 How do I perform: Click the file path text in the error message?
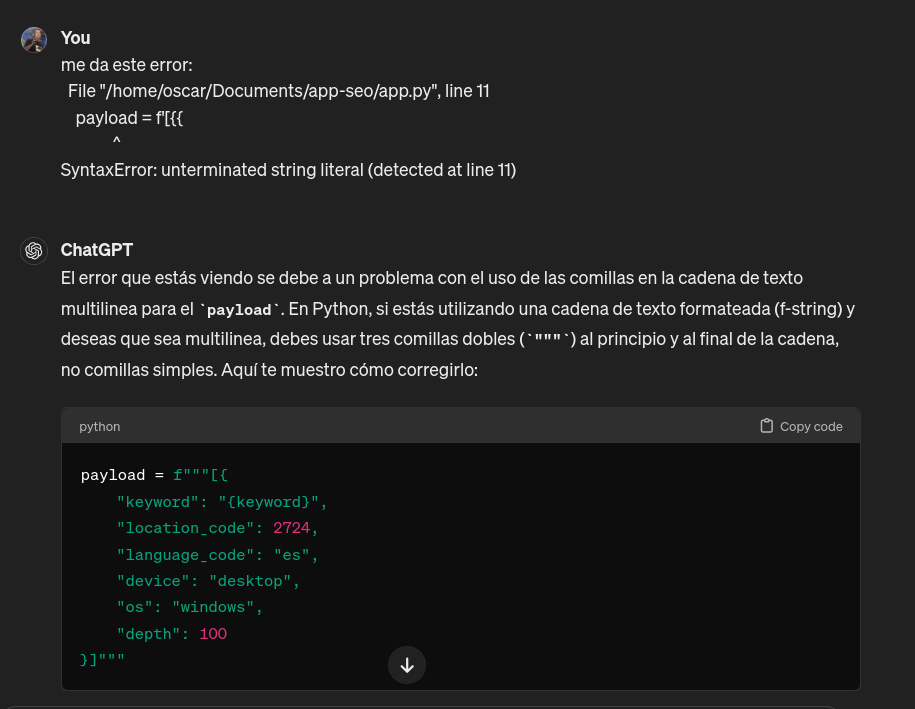pyautogui.click(x=278, y=90)
